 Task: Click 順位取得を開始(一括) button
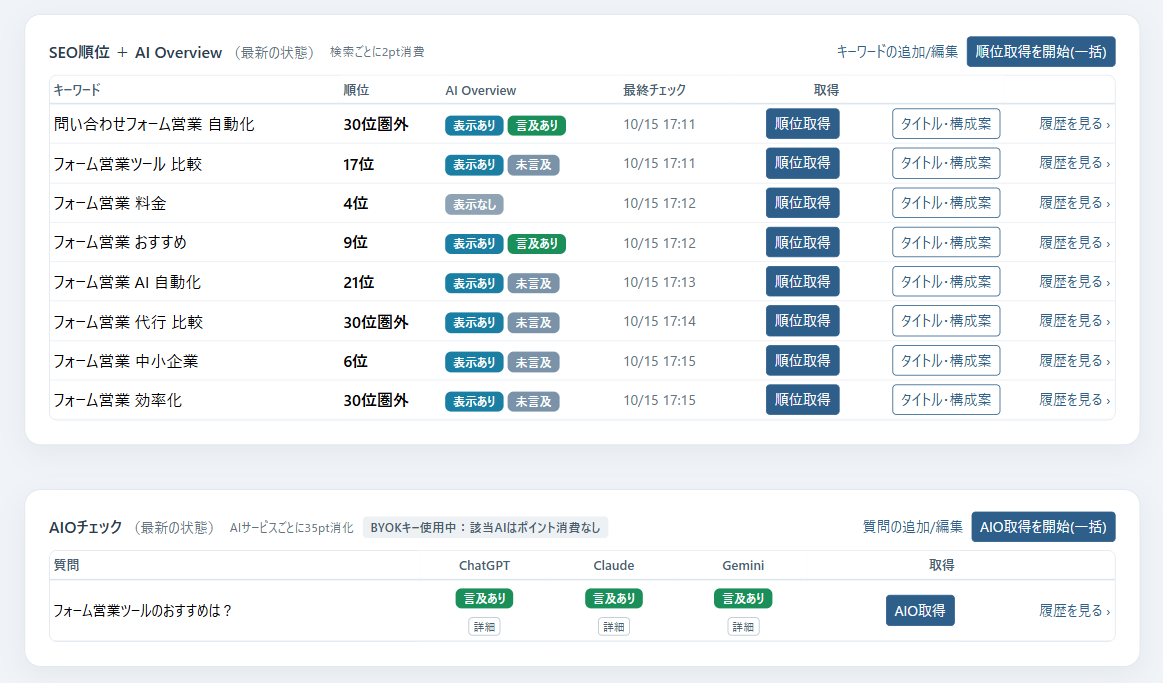[1041, 52]
